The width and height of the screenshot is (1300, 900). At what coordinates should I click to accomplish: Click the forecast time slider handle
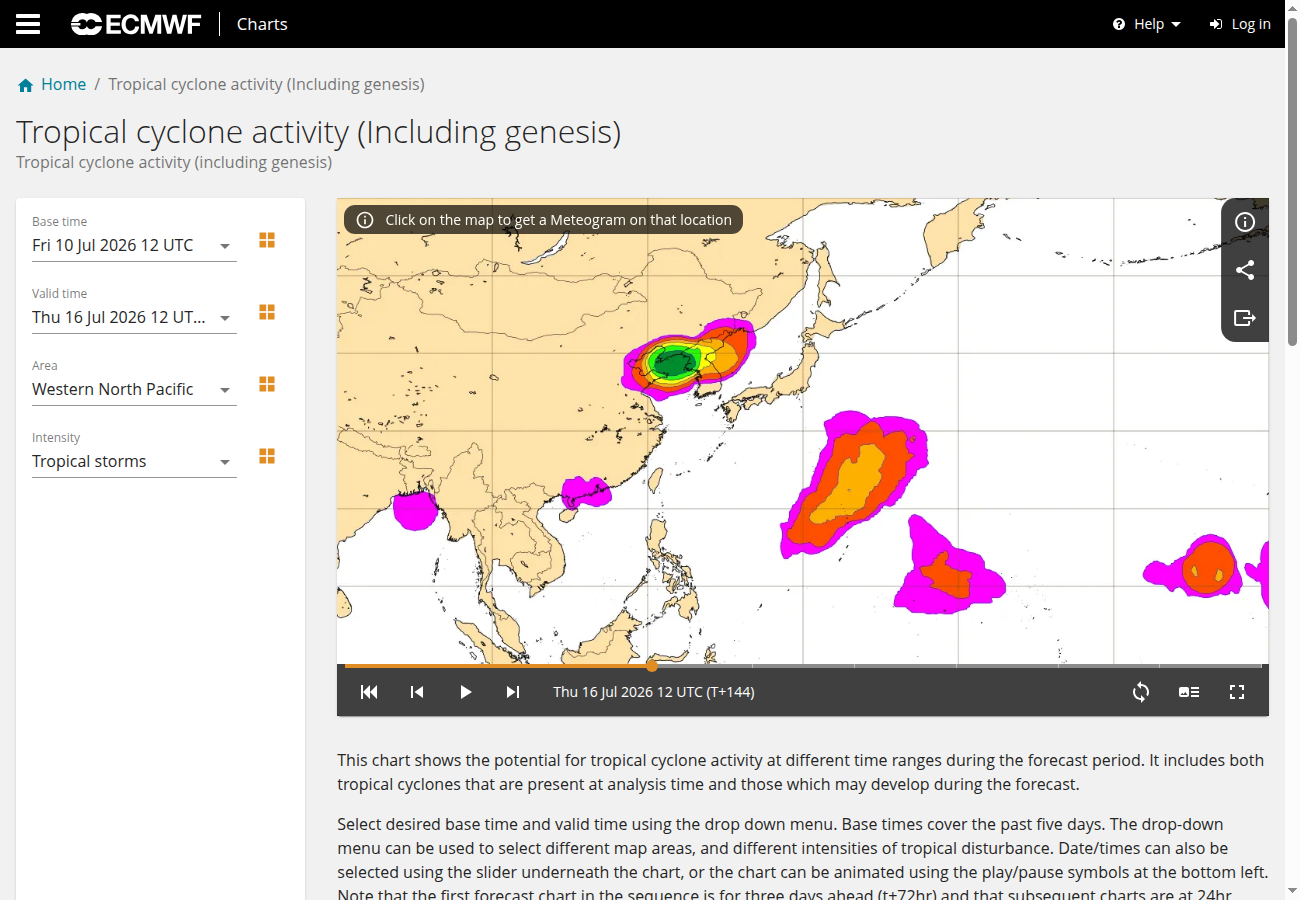[x=652, y=665]
